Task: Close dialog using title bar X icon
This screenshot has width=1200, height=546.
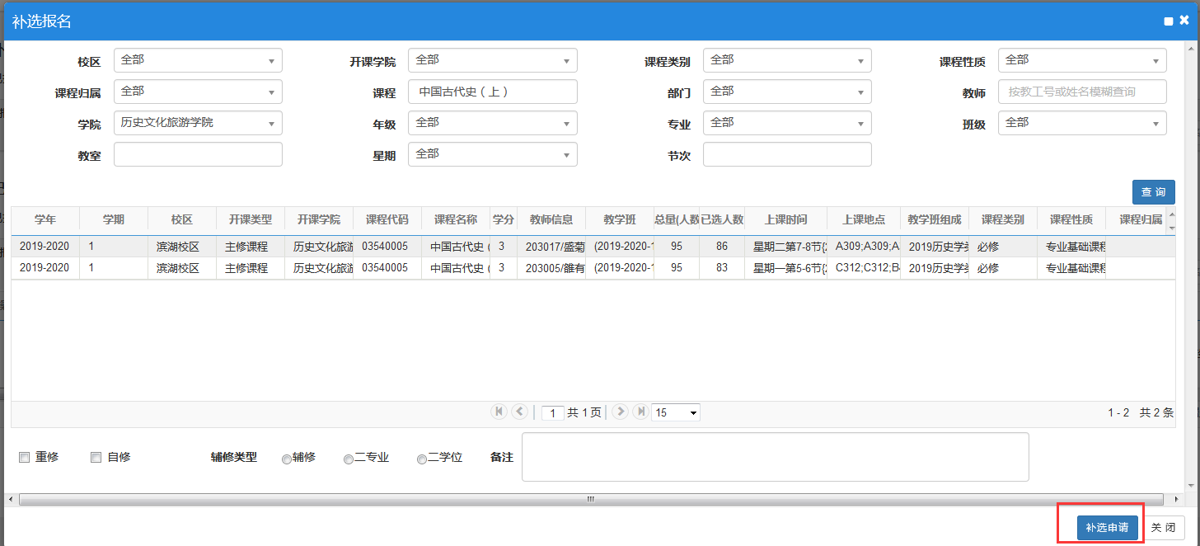Action: [x=1184, y=21]
